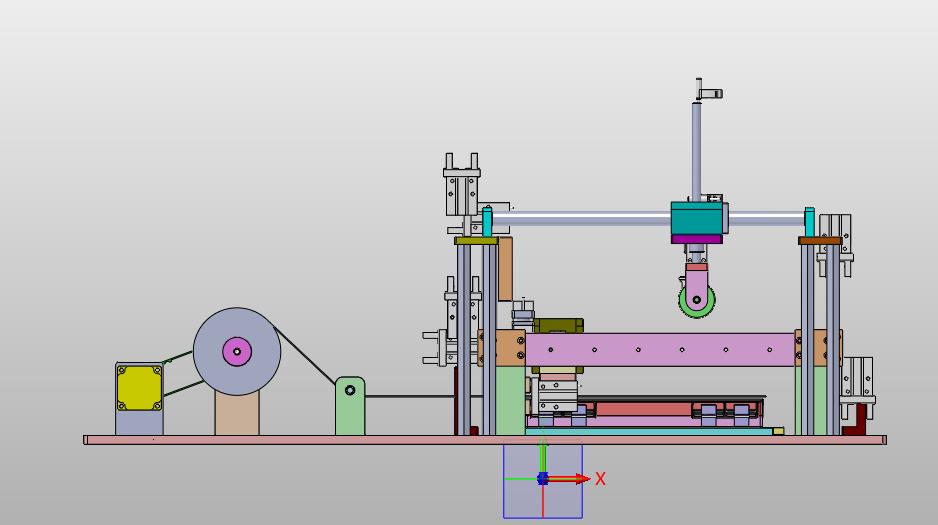Click the green Y axis arrow
This screenshot has height=525, width=938.
click(x=543, y=457)
